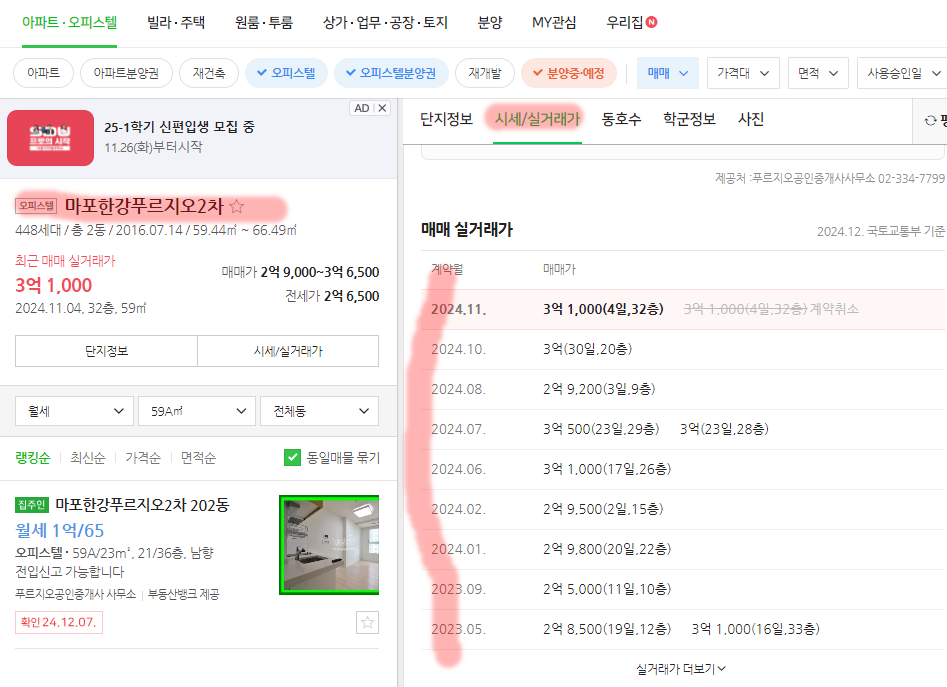Open the 우리집 top tab
The image size is (947, 687).
tap(624, 22)
